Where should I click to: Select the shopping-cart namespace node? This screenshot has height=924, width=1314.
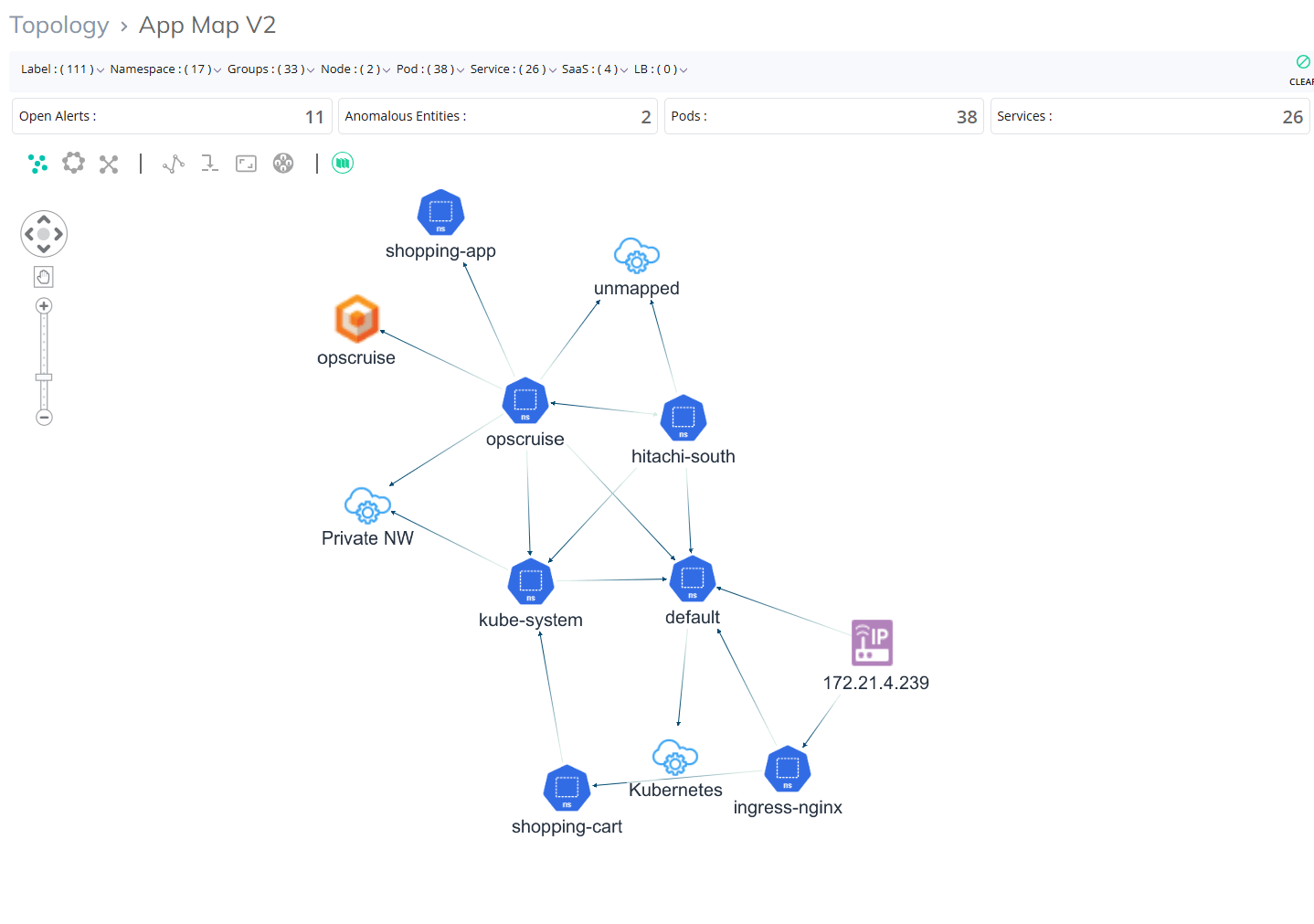(x=567, y=789)
